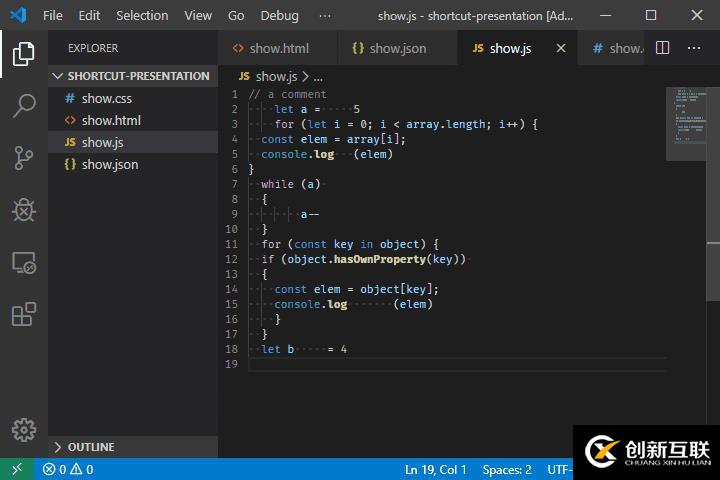This screenshot has height=480, width=720.
Task: Open the Debug view bug icon
Action: [x=23, y=210]
